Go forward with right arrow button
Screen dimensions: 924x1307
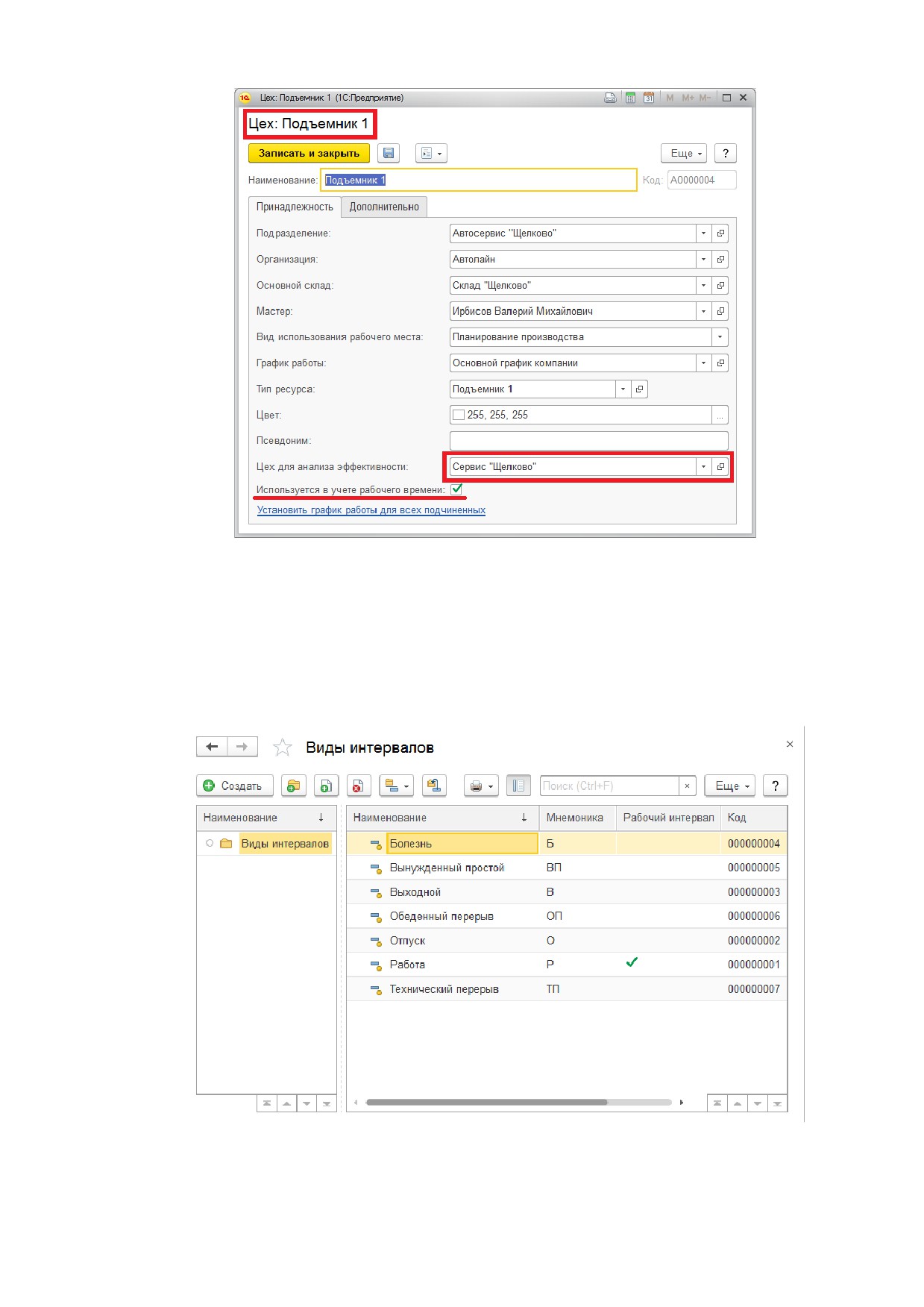coord(242,747)
